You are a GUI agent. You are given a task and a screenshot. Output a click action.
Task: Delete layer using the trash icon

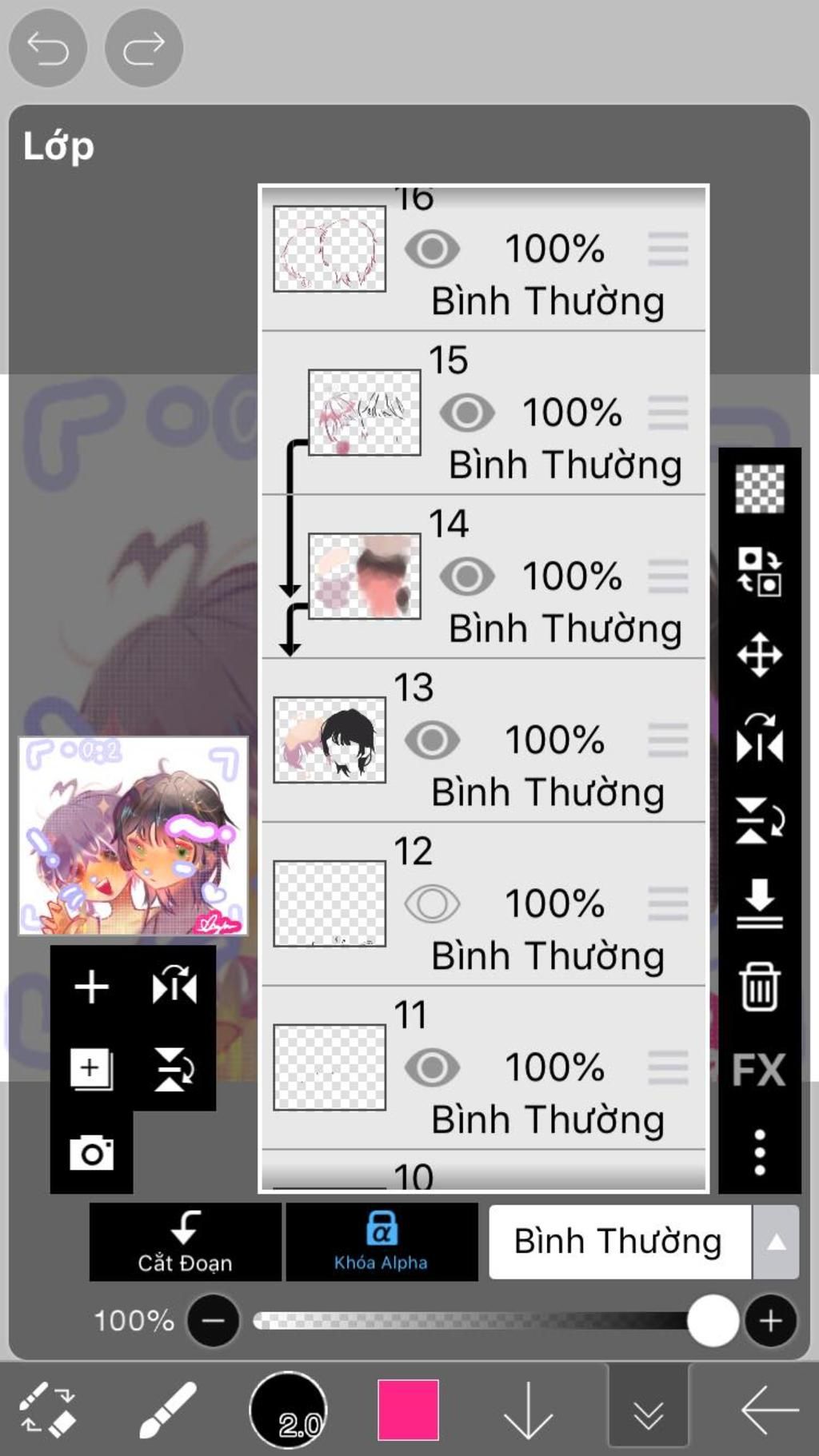759,987
